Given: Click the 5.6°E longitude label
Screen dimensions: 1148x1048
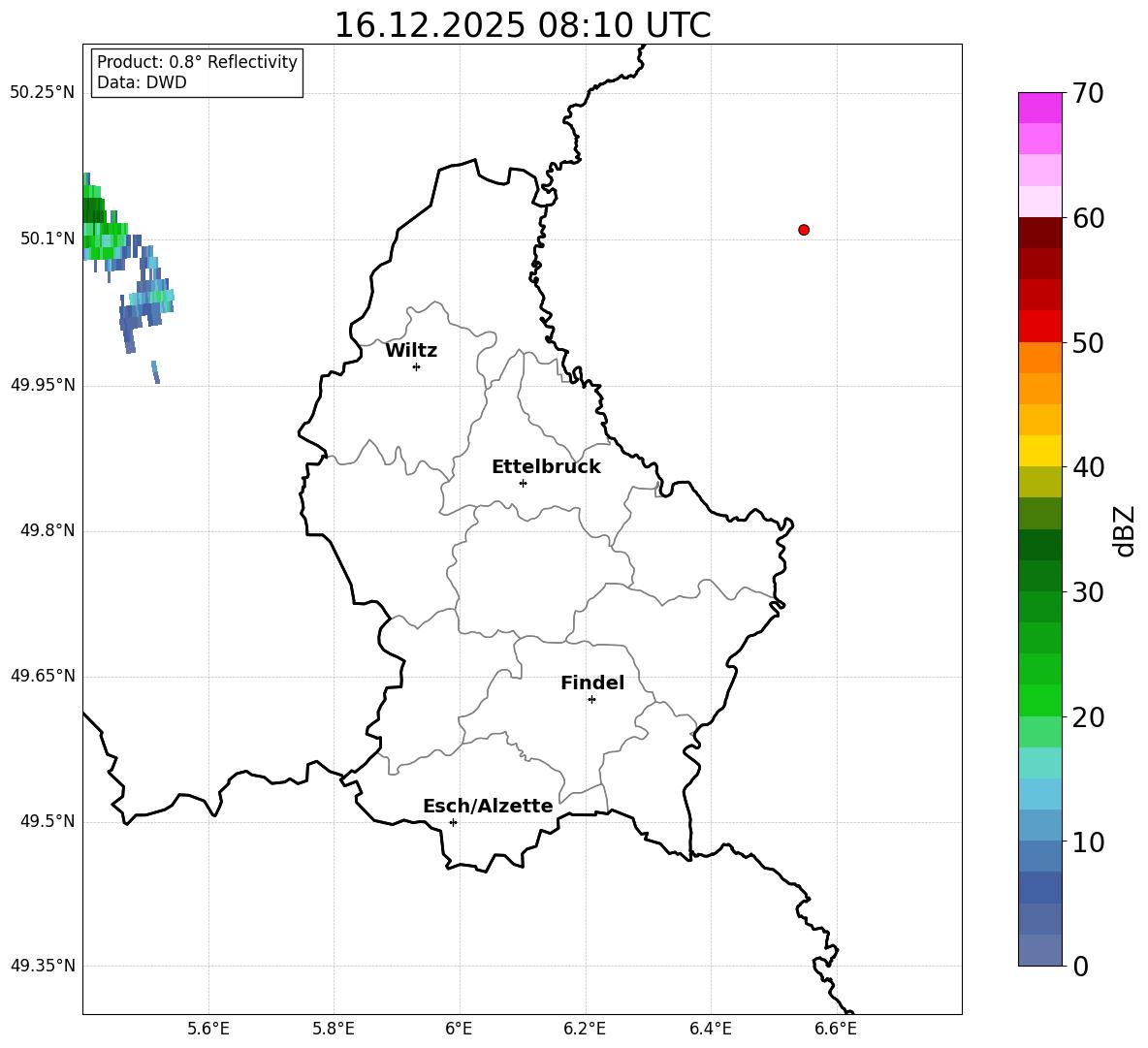Looking at the screenshot, I should tap(208, 1029).
